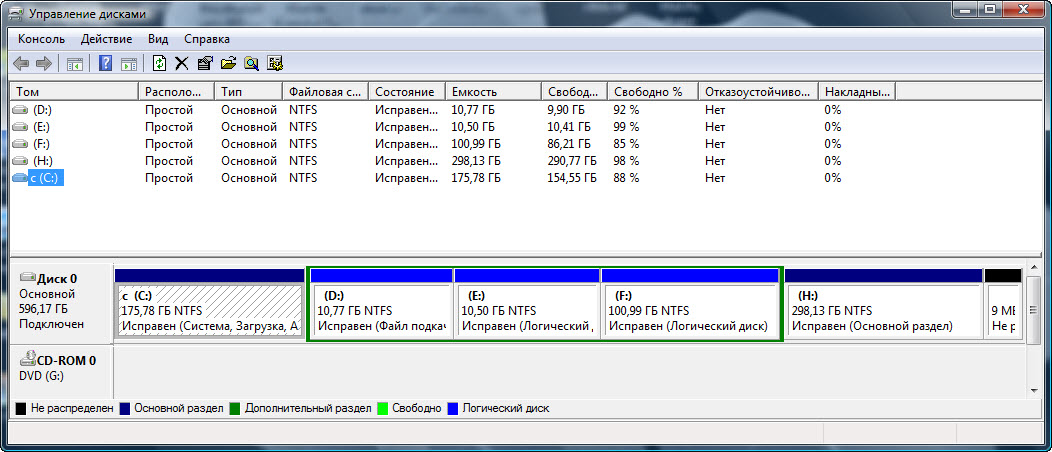Click blue Логический диск legend swatch
This screenshot has height=452, width=1052.
453,408
